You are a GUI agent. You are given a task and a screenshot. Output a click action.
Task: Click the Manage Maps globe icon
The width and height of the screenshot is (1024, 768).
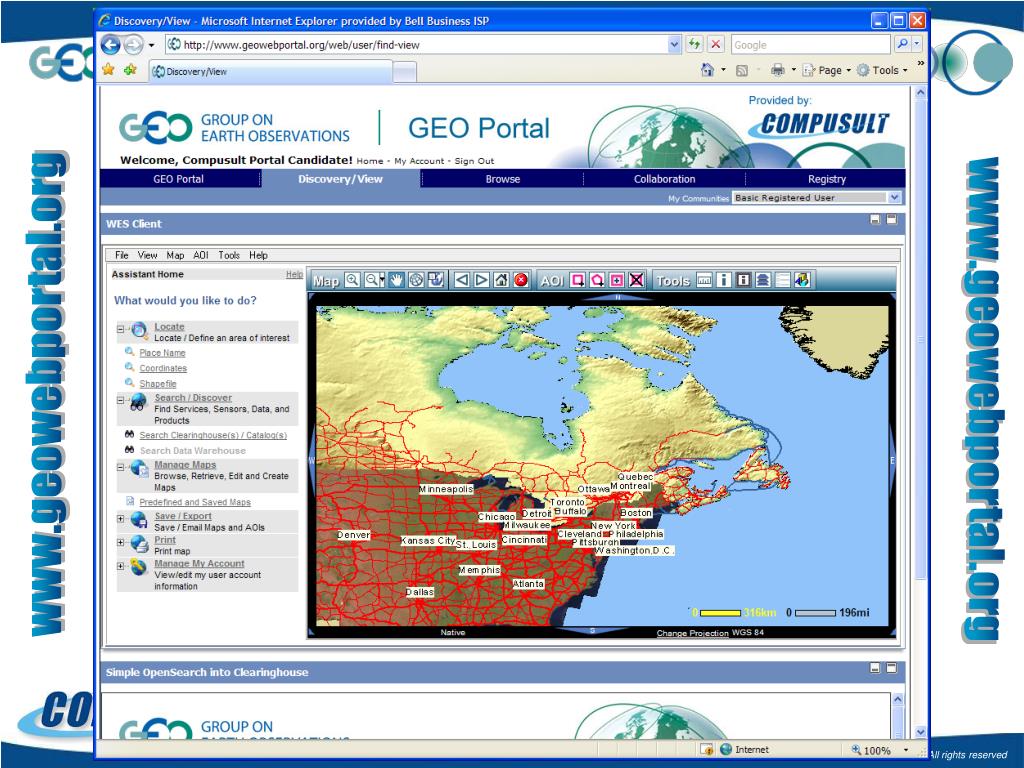139,468
